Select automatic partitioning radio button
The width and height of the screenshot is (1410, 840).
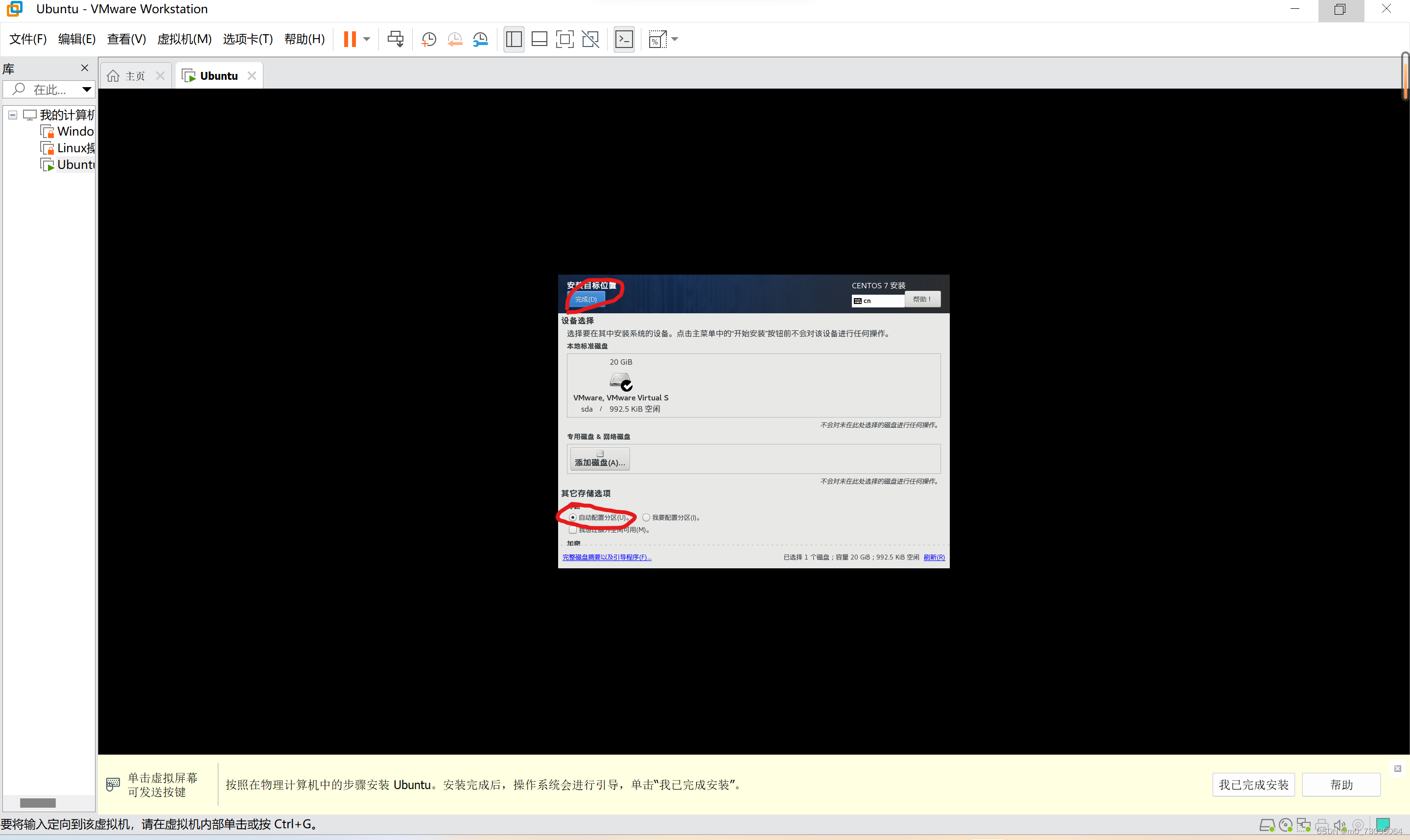click(x=573, y=517)
